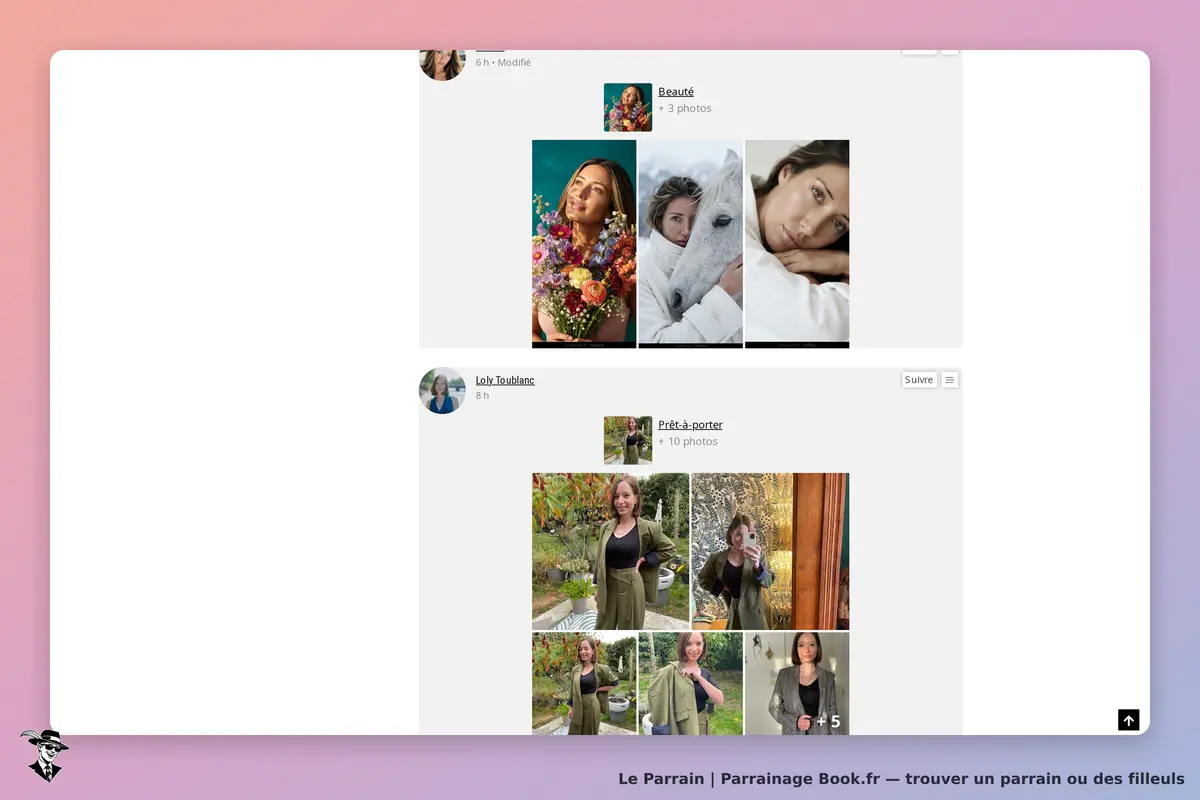Follow Loly Toublanc with Suivre button

pyautogui.click(x=919, y=380)
